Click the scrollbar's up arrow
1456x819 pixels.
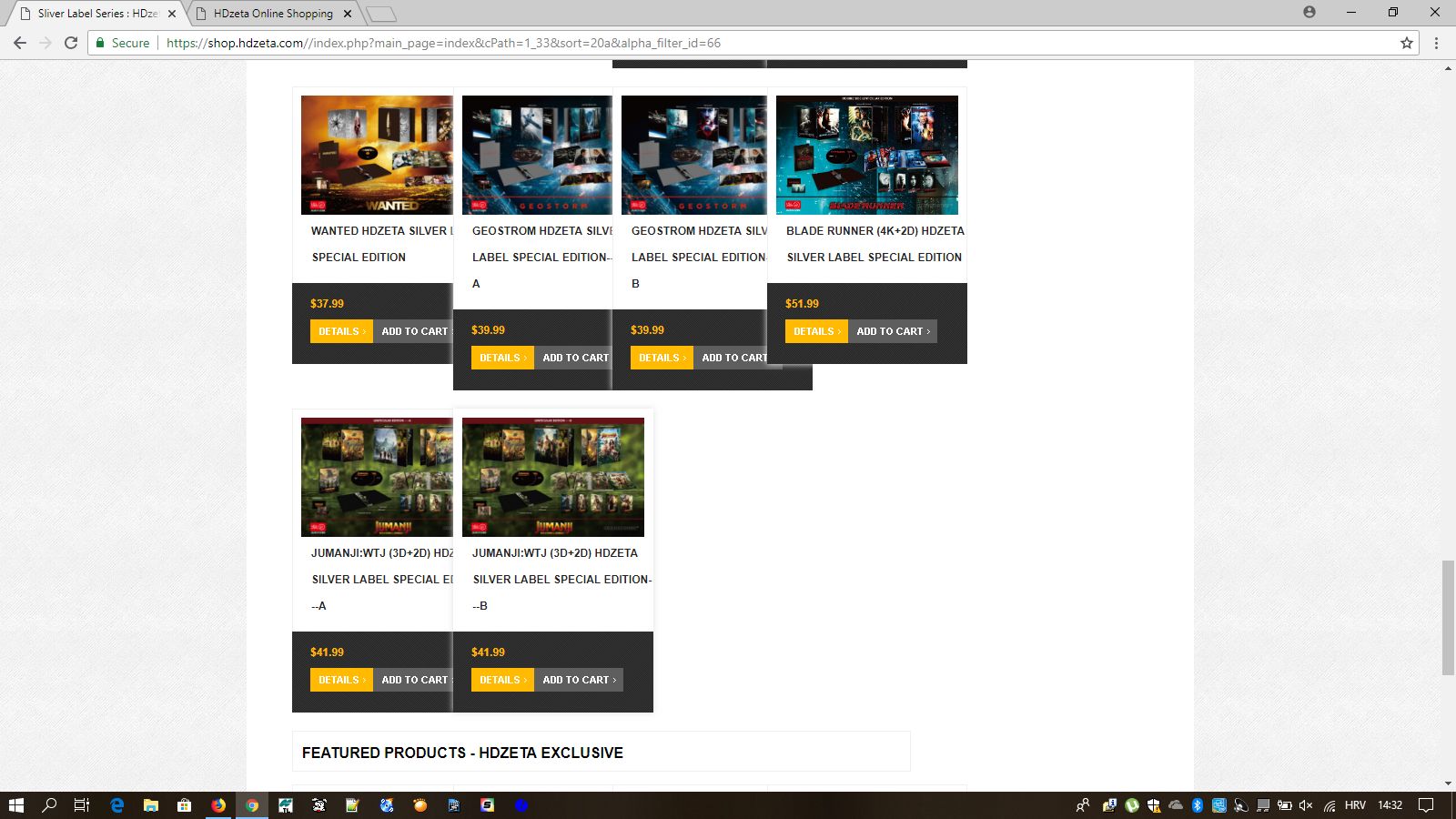pos(1448,68)
